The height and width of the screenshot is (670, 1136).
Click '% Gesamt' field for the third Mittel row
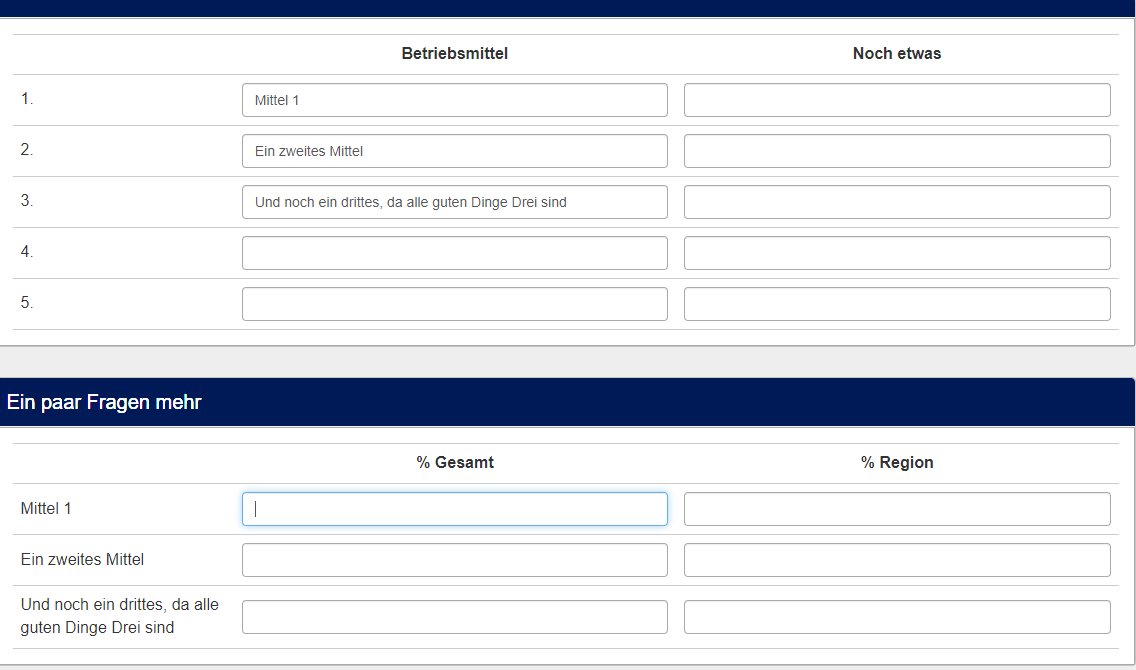(454, 617)
